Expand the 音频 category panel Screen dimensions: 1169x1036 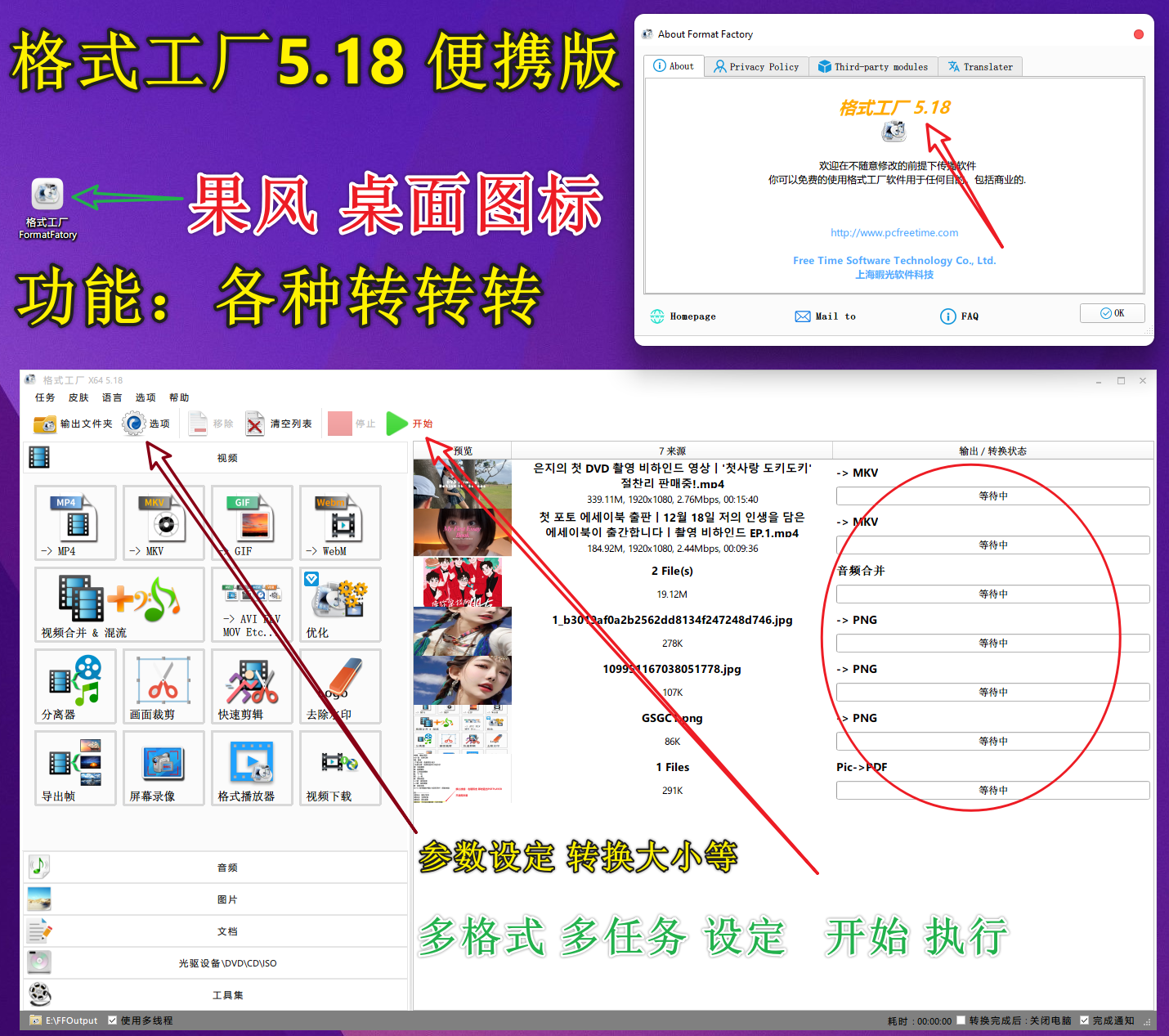pos(226,867)
